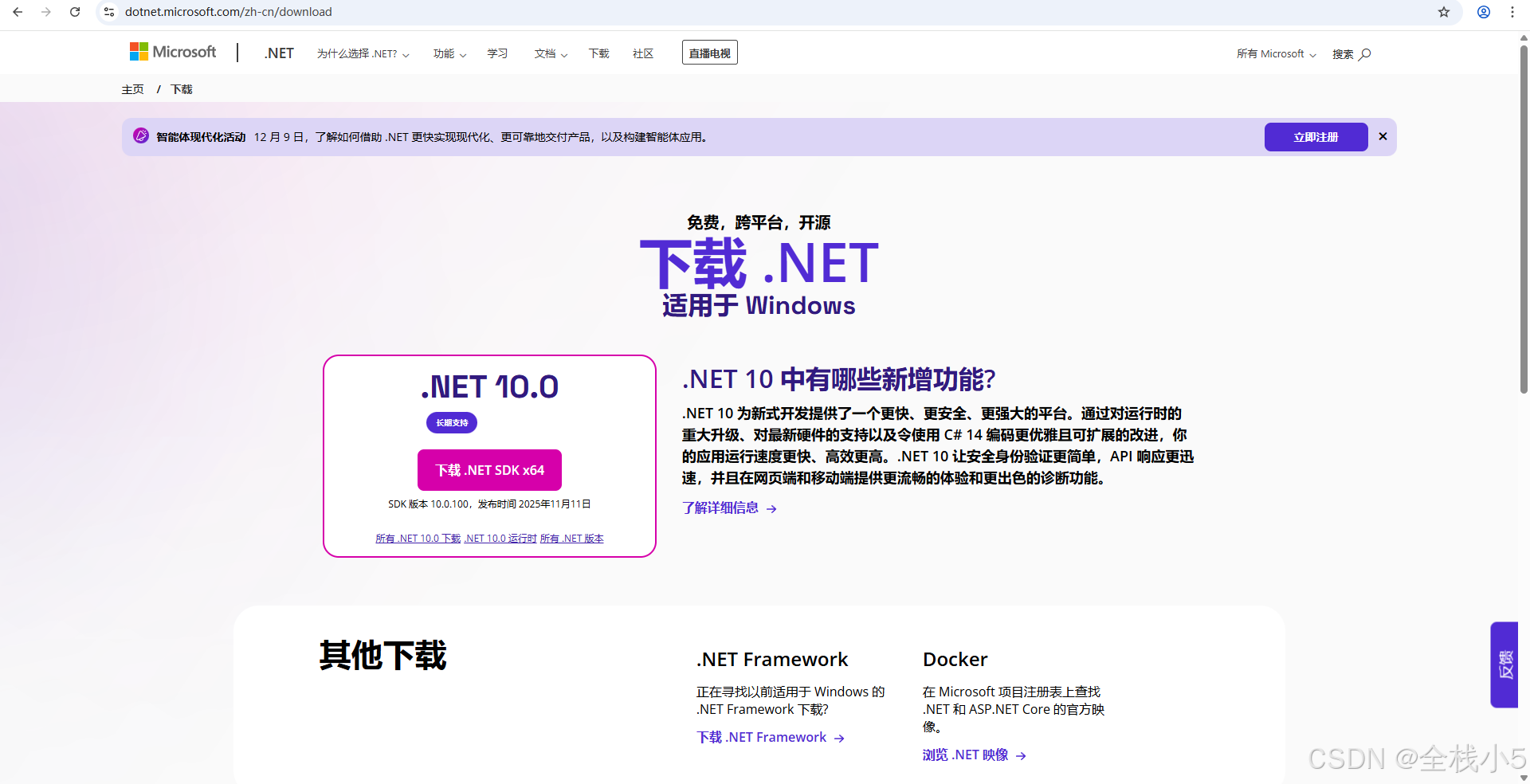
Task: Click the address bar URL
Action: pyautogui.click(x=229, y=12)
